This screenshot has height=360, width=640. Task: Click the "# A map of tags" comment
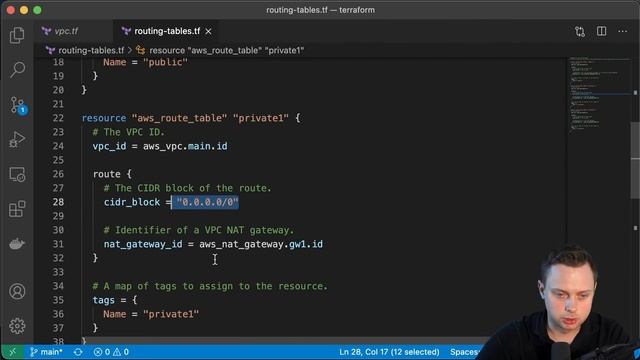pos(210,286)
